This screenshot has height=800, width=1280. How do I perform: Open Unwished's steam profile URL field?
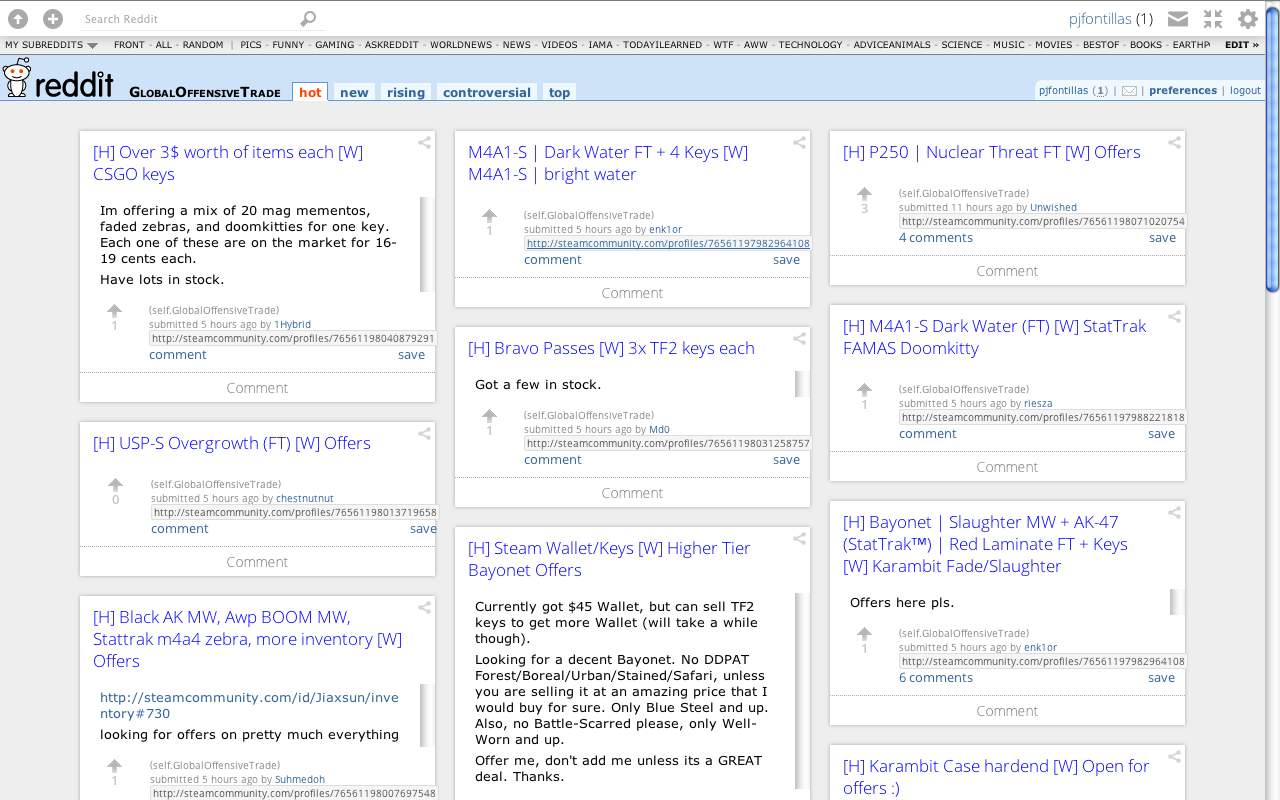click(x=1041, y=222)
